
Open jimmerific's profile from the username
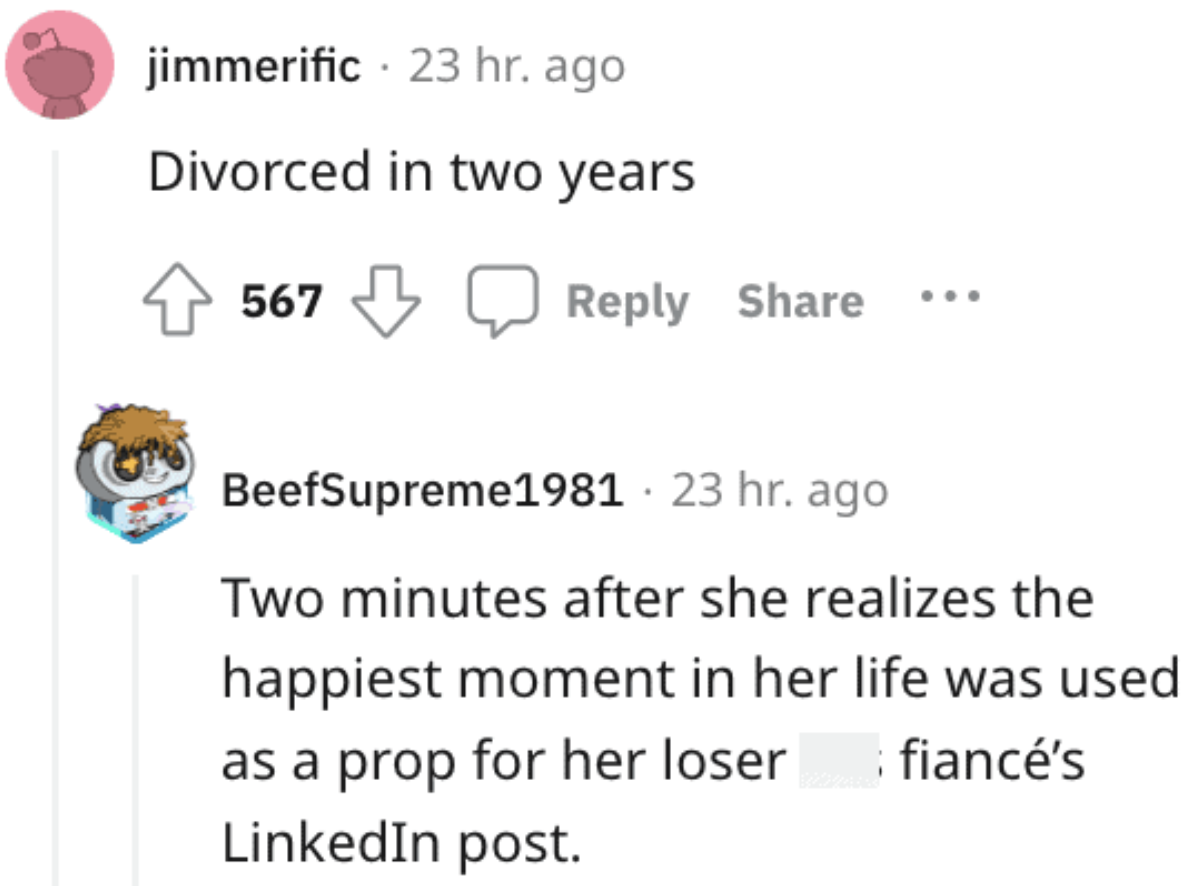(252, 65)
